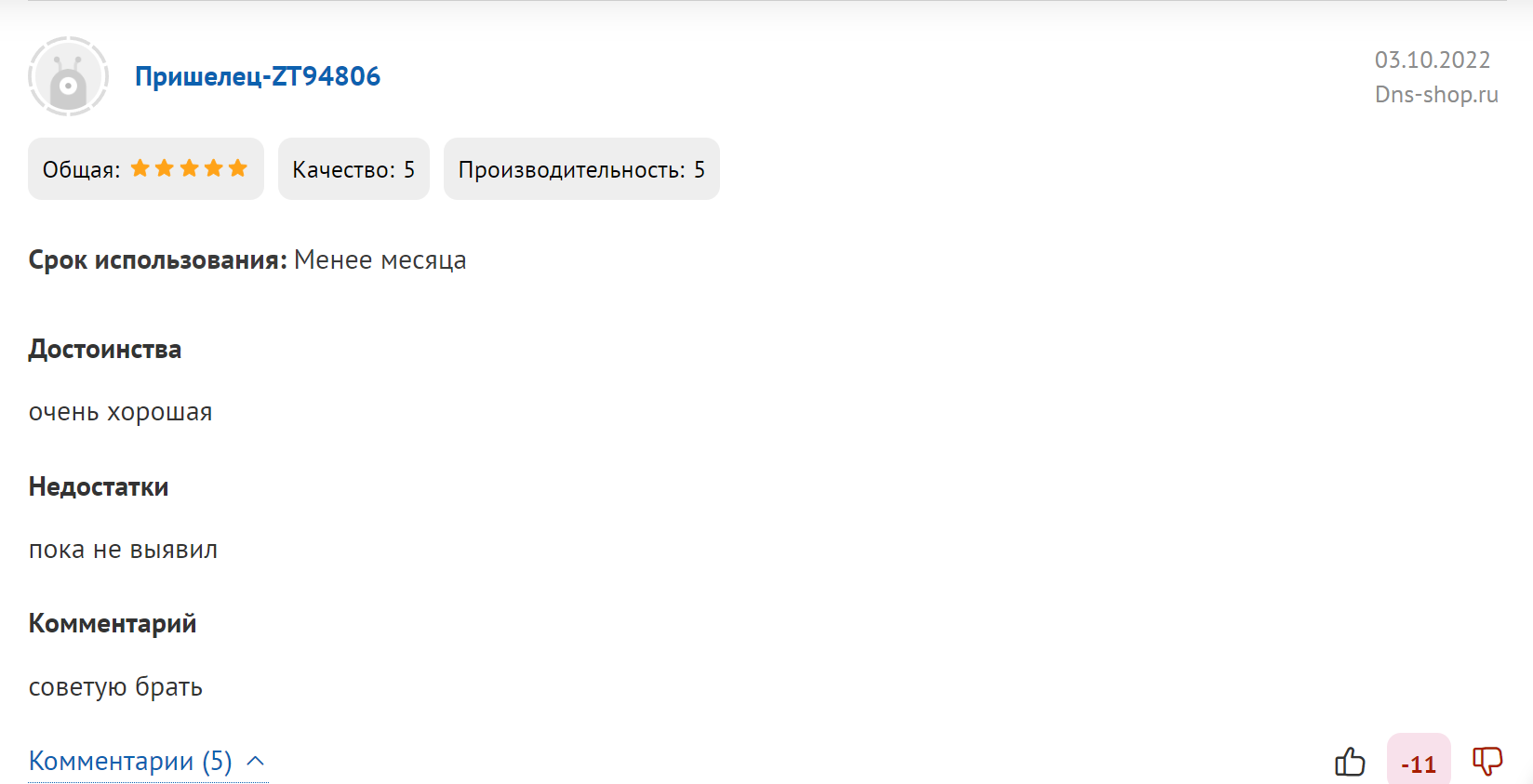The height and width of the screenshot is (784, 1533).
Task: Click the Срок использования: Менее месяца text
Action: coord(247,260)
